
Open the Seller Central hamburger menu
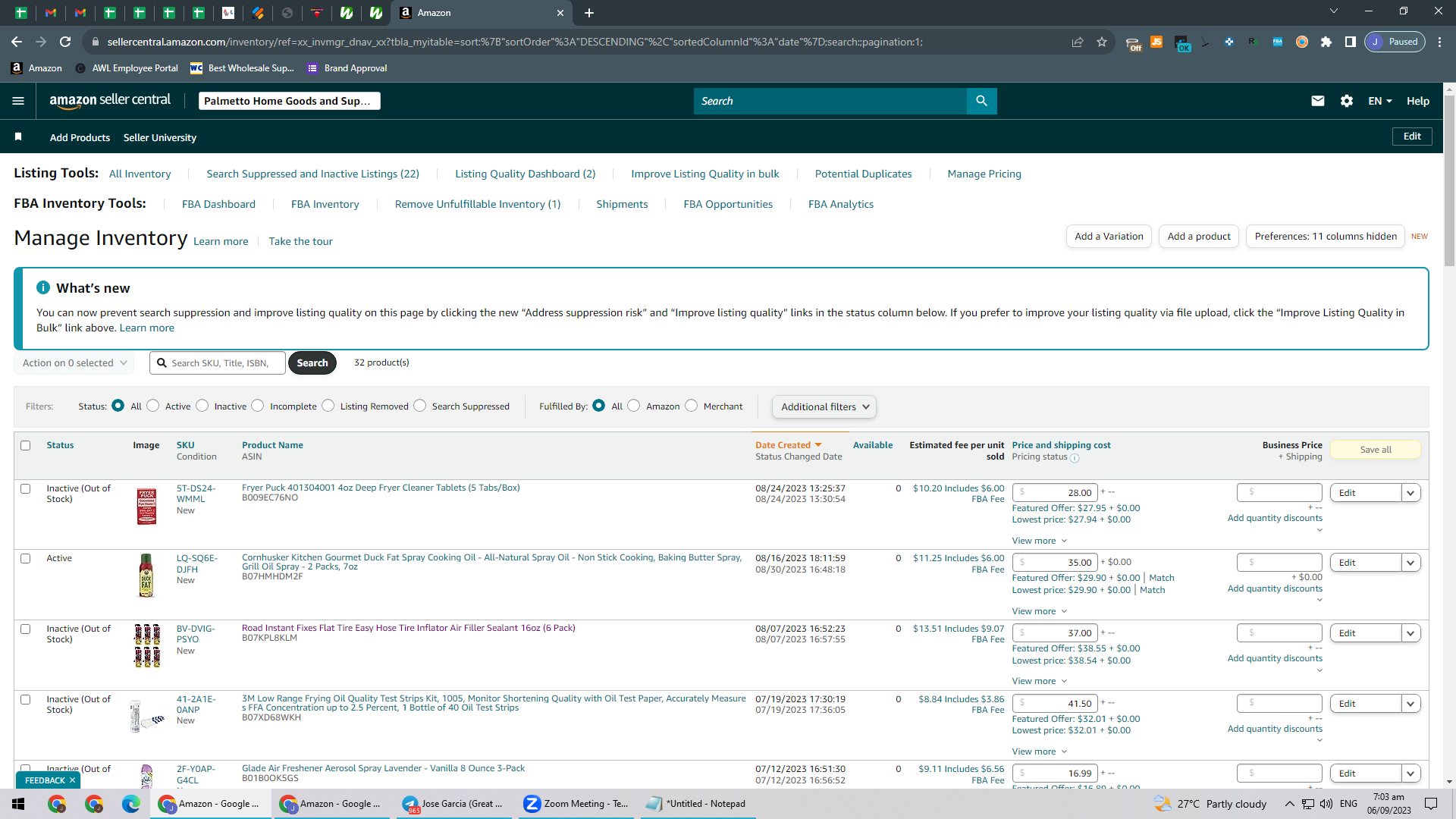18,101
